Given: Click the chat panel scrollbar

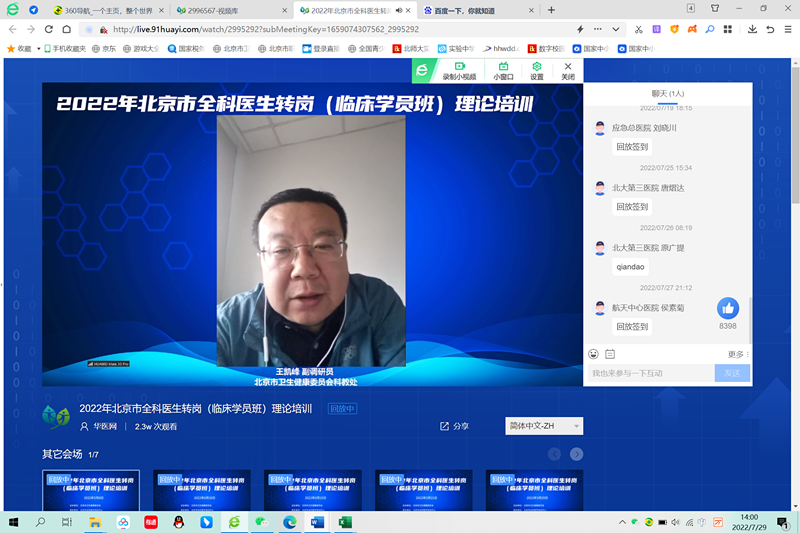Looking at the screenshot, I should coord(750,321).
